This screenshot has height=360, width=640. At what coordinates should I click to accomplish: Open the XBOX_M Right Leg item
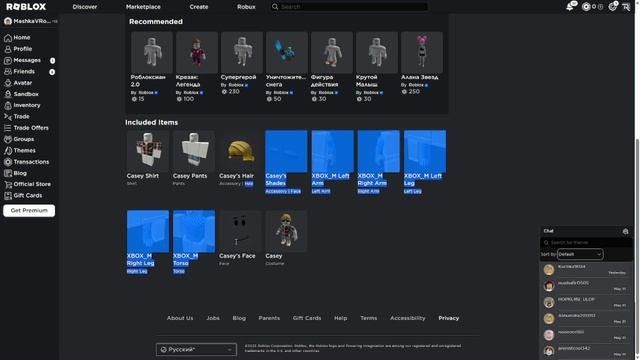148,242
